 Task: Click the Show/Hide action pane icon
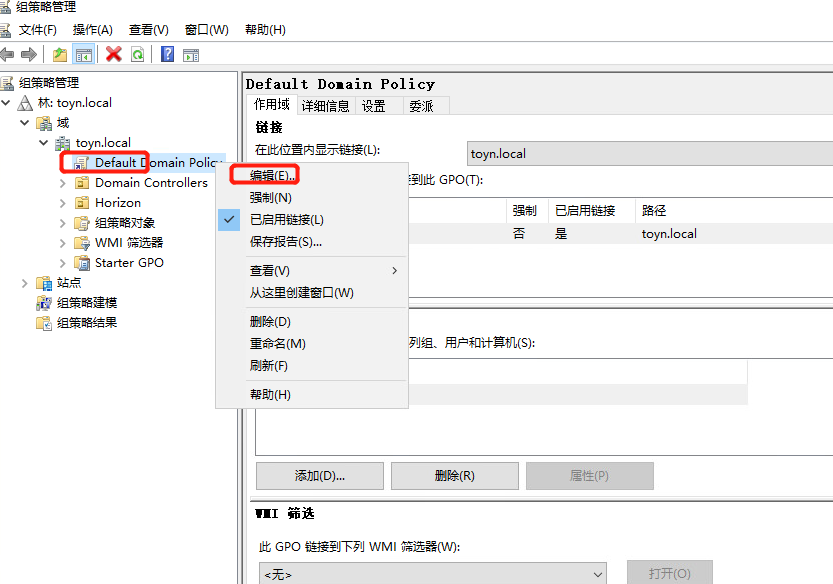pos(191,55)
